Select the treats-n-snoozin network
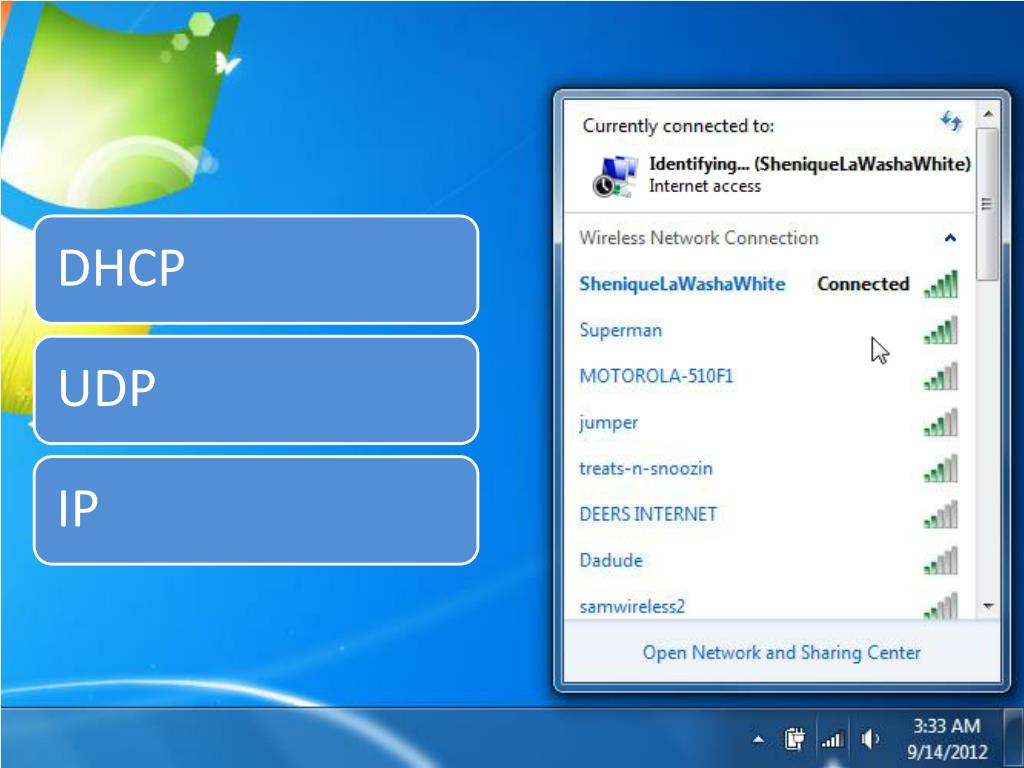The height and width of the screenshot is (768, 1024). [768, 468]
